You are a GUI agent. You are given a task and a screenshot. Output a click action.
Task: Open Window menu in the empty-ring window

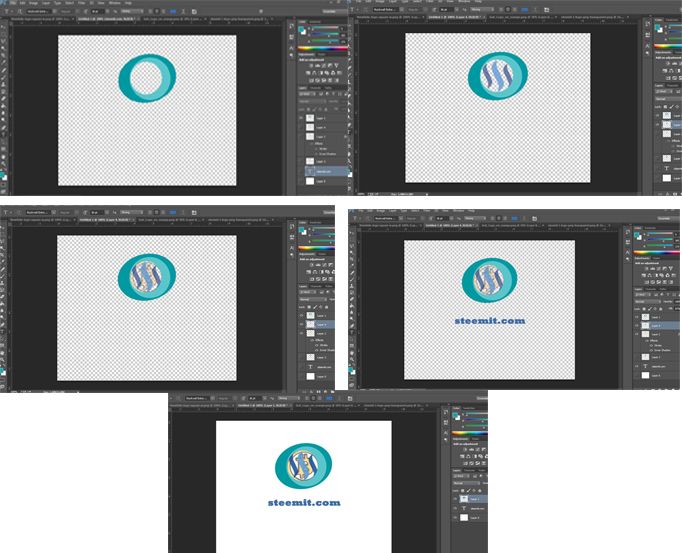click(114, 3)
